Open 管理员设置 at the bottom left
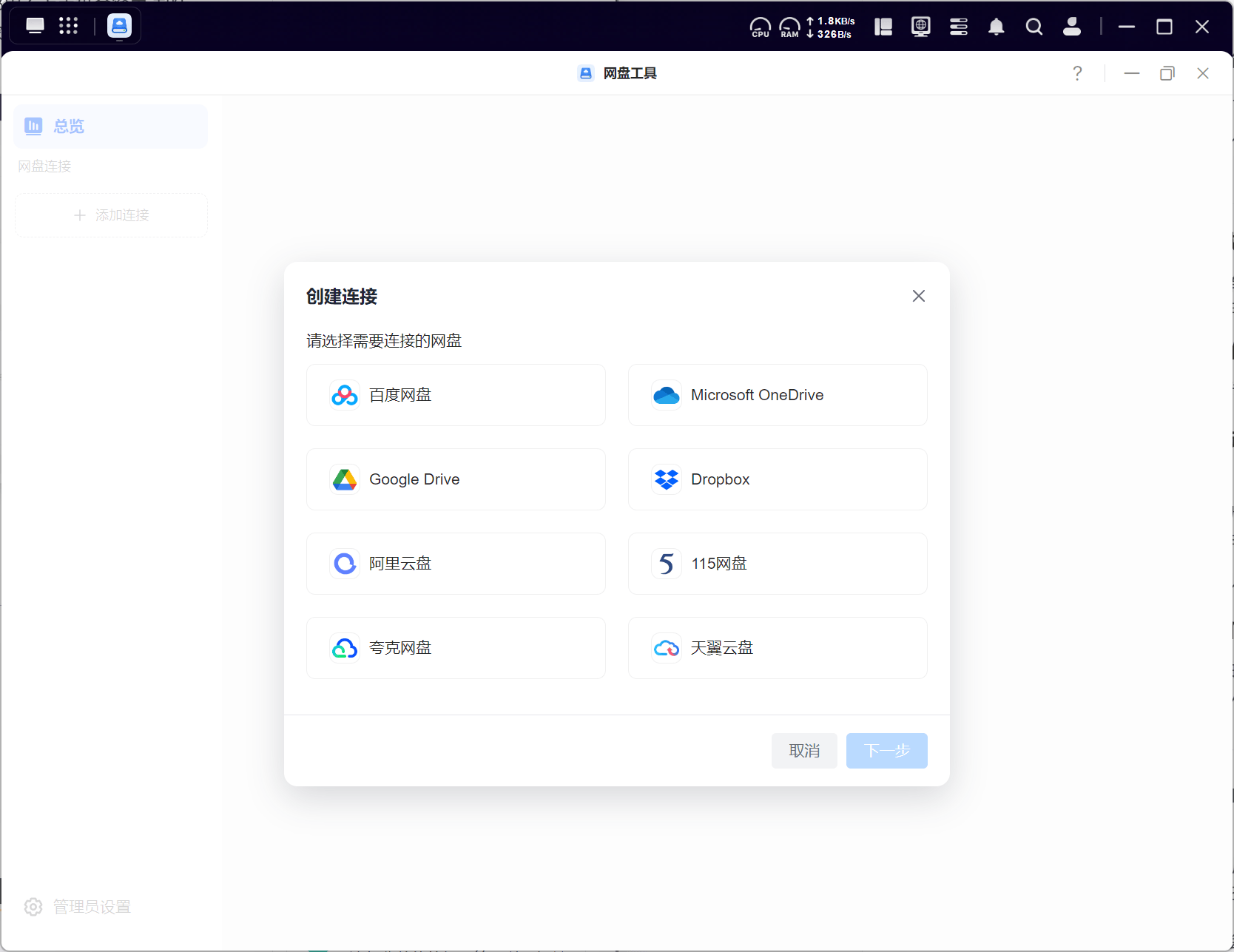The height and width of the screenshot is (952, 1234). (x=78, y=907)
